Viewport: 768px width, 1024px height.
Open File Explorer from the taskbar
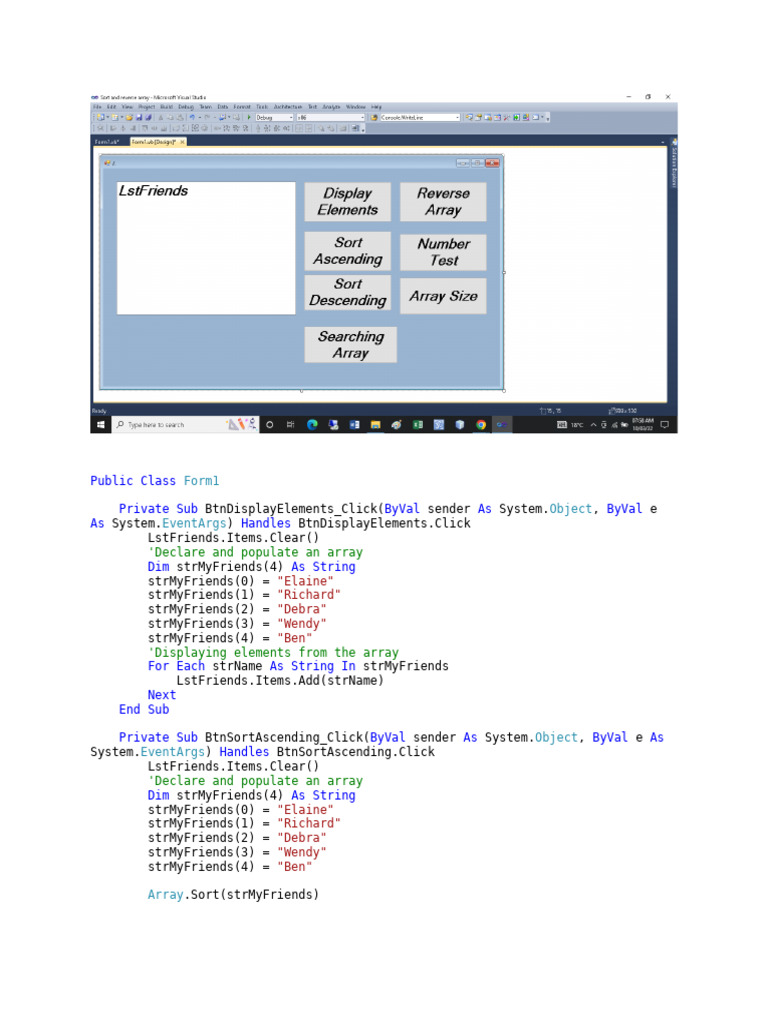click(376, 424)
